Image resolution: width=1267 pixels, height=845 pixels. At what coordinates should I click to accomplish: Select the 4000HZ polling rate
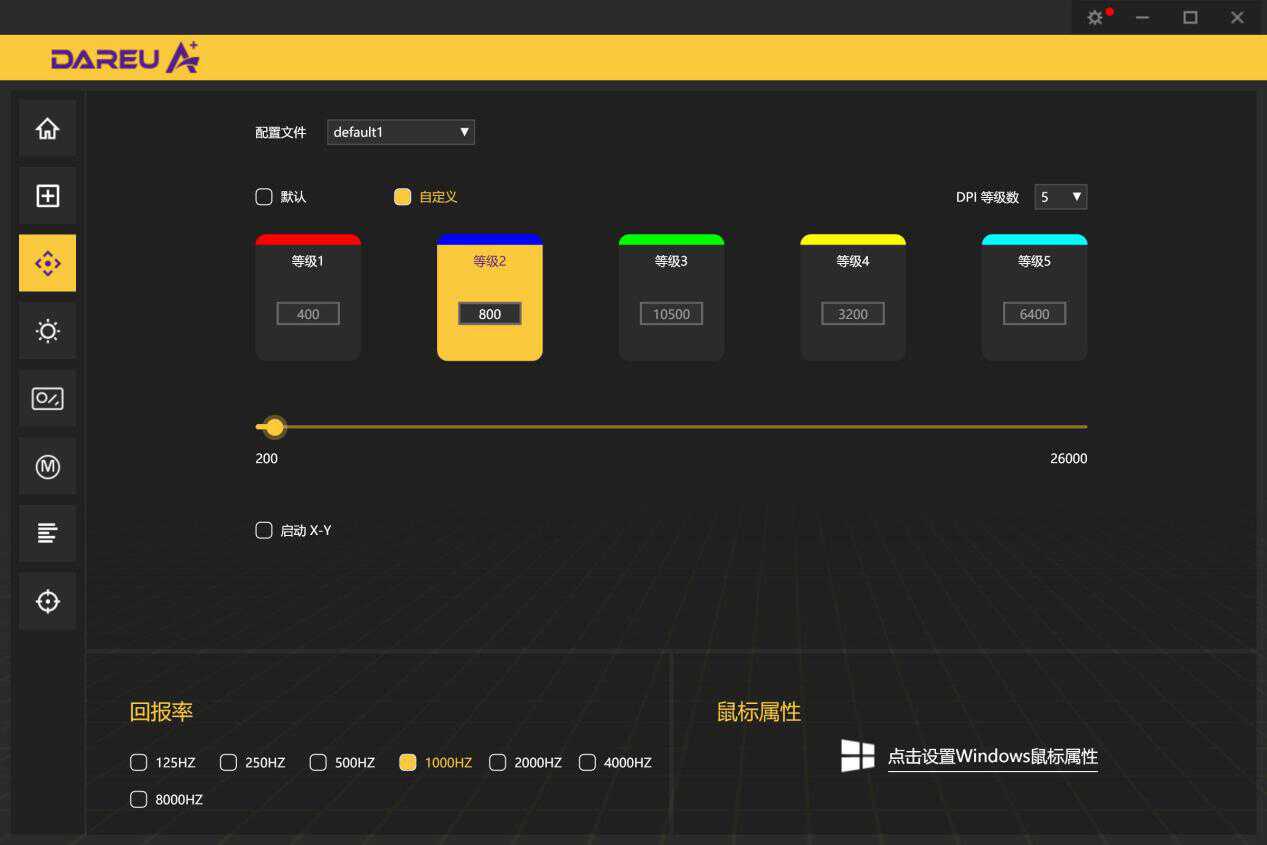(587, 762)
